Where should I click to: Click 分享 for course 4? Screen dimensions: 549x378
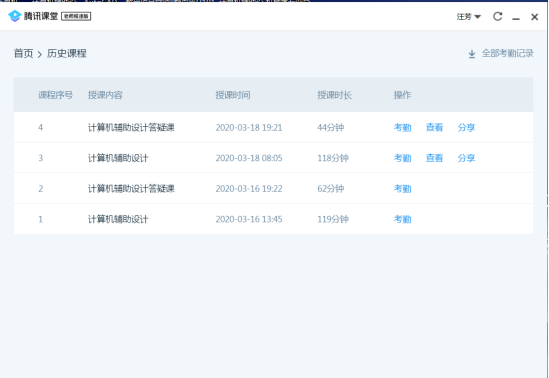pos(466,127)
